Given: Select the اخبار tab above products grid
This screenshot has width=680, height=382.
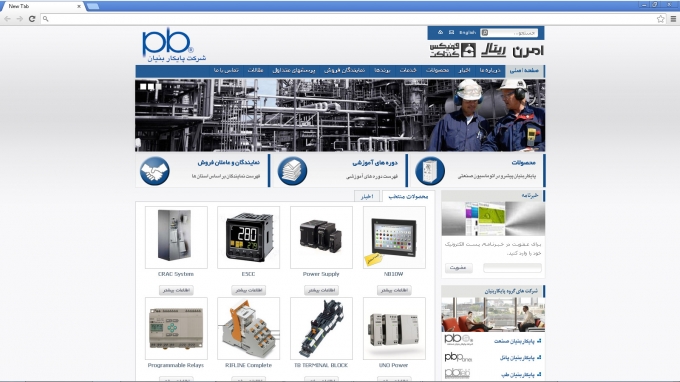Looking at the screenshot, I should (367, 196).
